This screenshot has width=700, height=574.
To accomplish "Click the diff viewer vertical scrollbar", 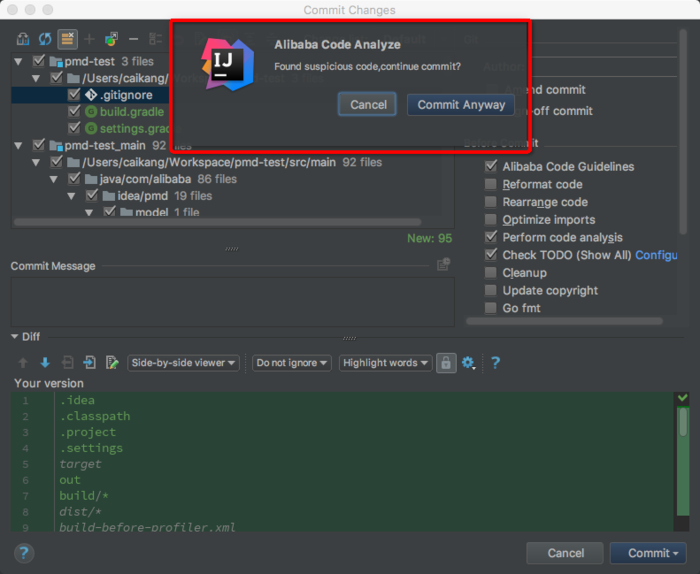I will pyautogui.click(x=683, y=422).
